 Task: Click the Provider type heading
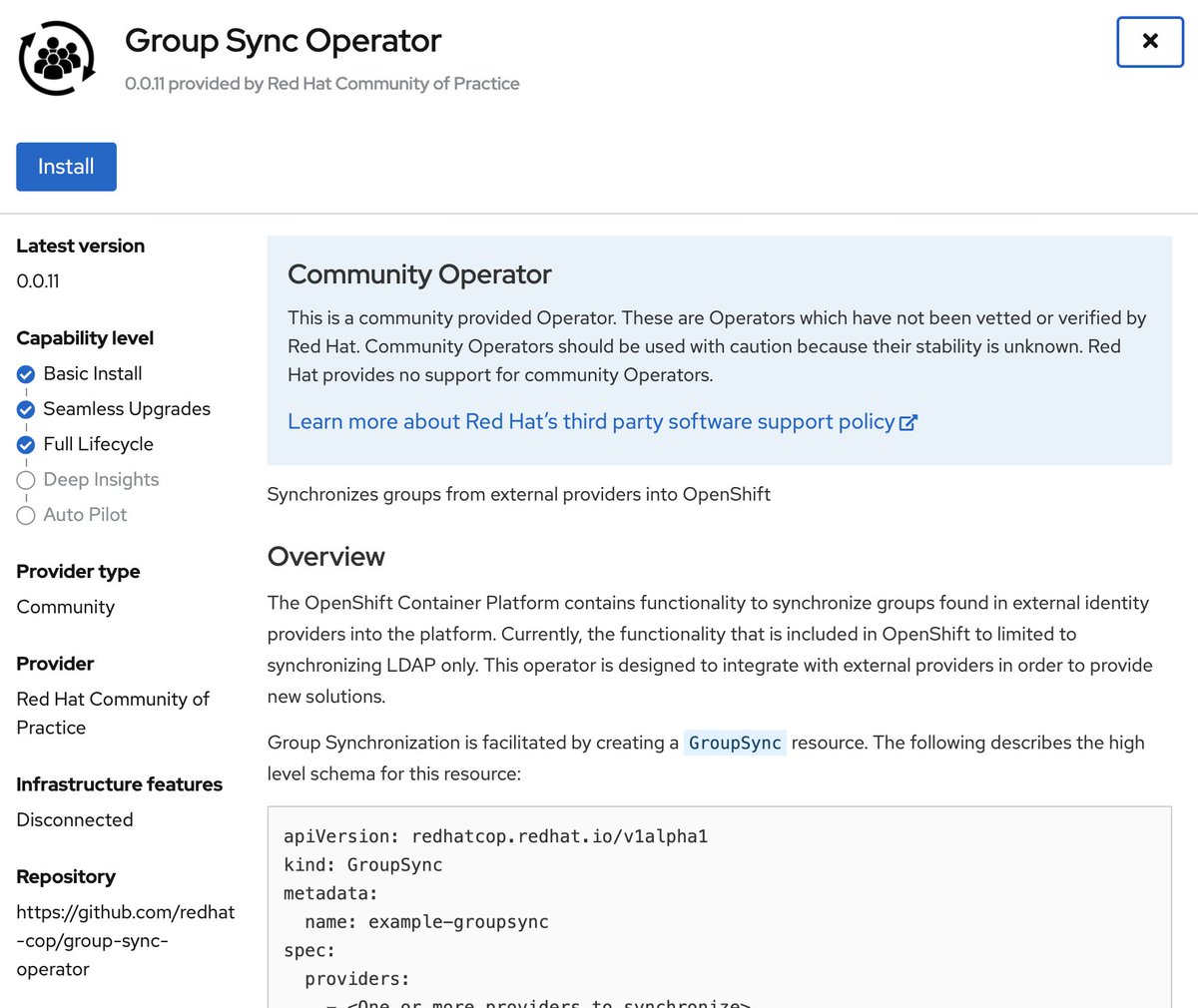click(78, 571)
